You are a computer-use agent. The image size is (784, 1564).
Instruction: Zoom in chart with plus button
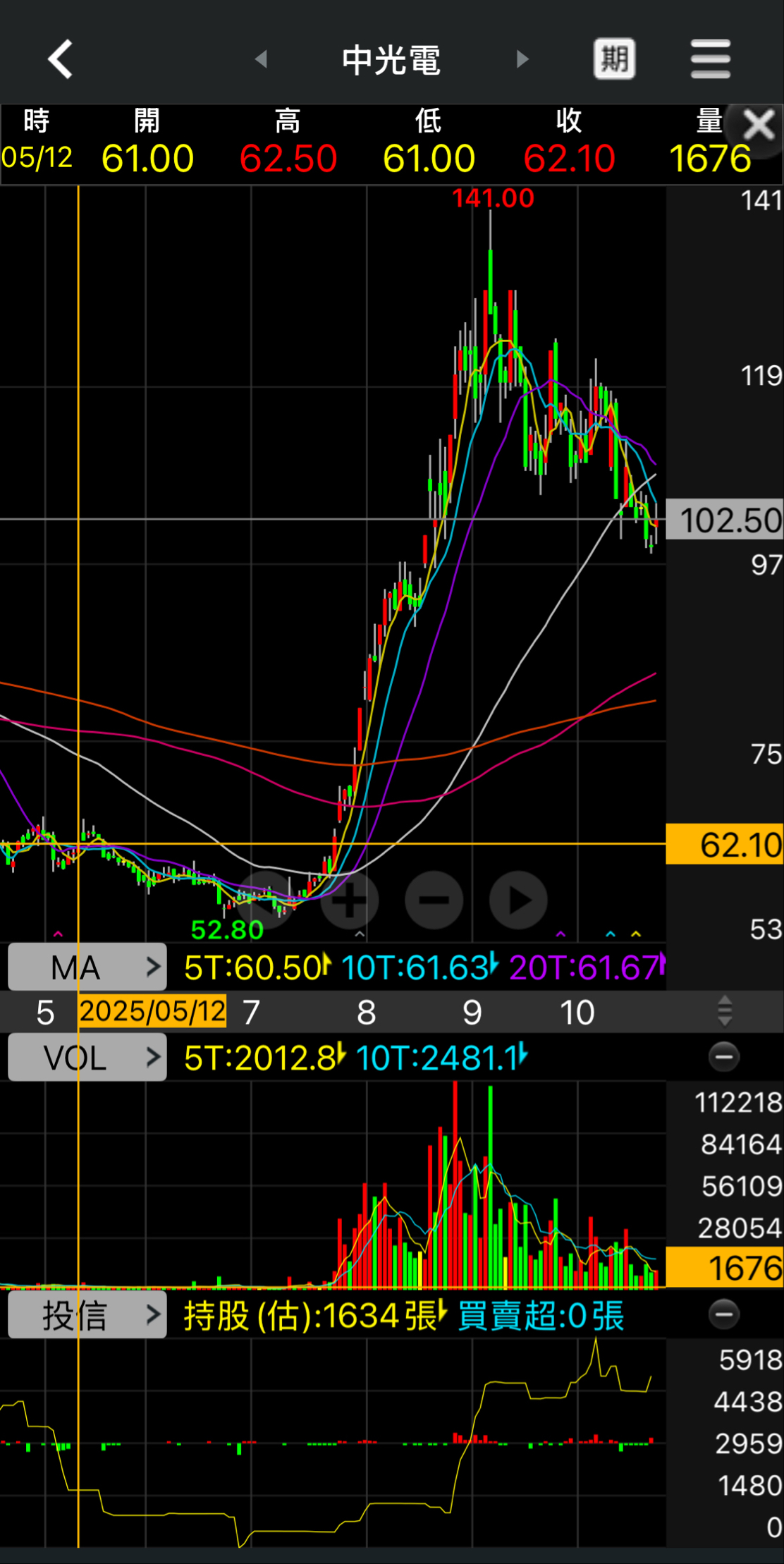[349, 900]
